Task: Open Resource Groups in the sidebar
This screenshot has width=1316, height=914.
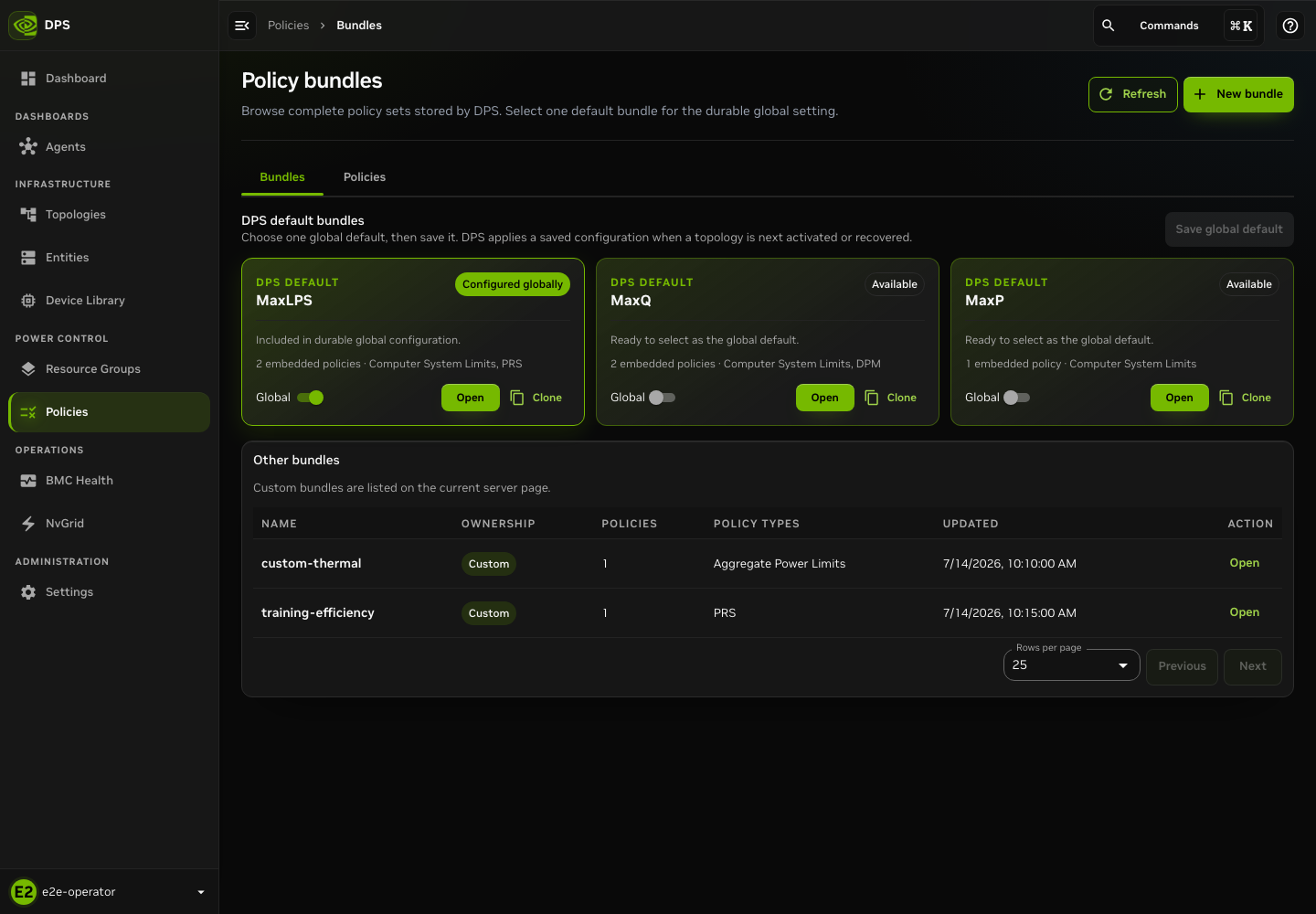Action: 110,369
